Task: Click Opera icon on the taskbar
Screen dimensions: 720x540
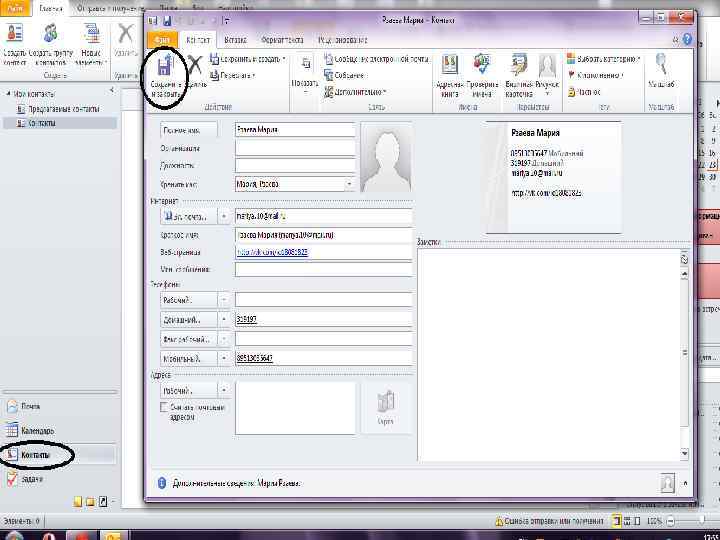Action: 50,536
